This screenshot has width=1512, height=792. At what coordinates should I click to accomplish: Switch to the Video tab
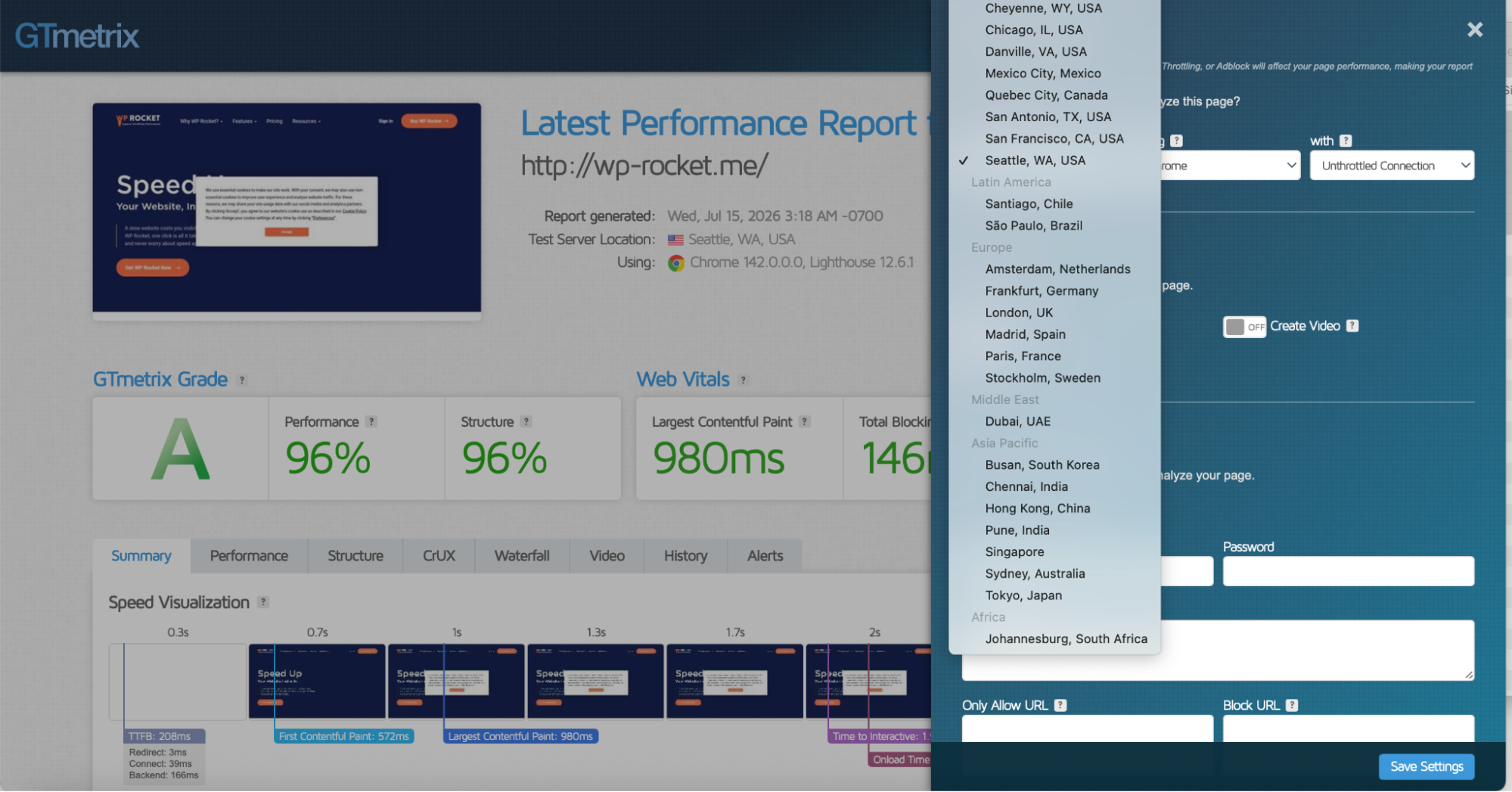coord(607,556)
